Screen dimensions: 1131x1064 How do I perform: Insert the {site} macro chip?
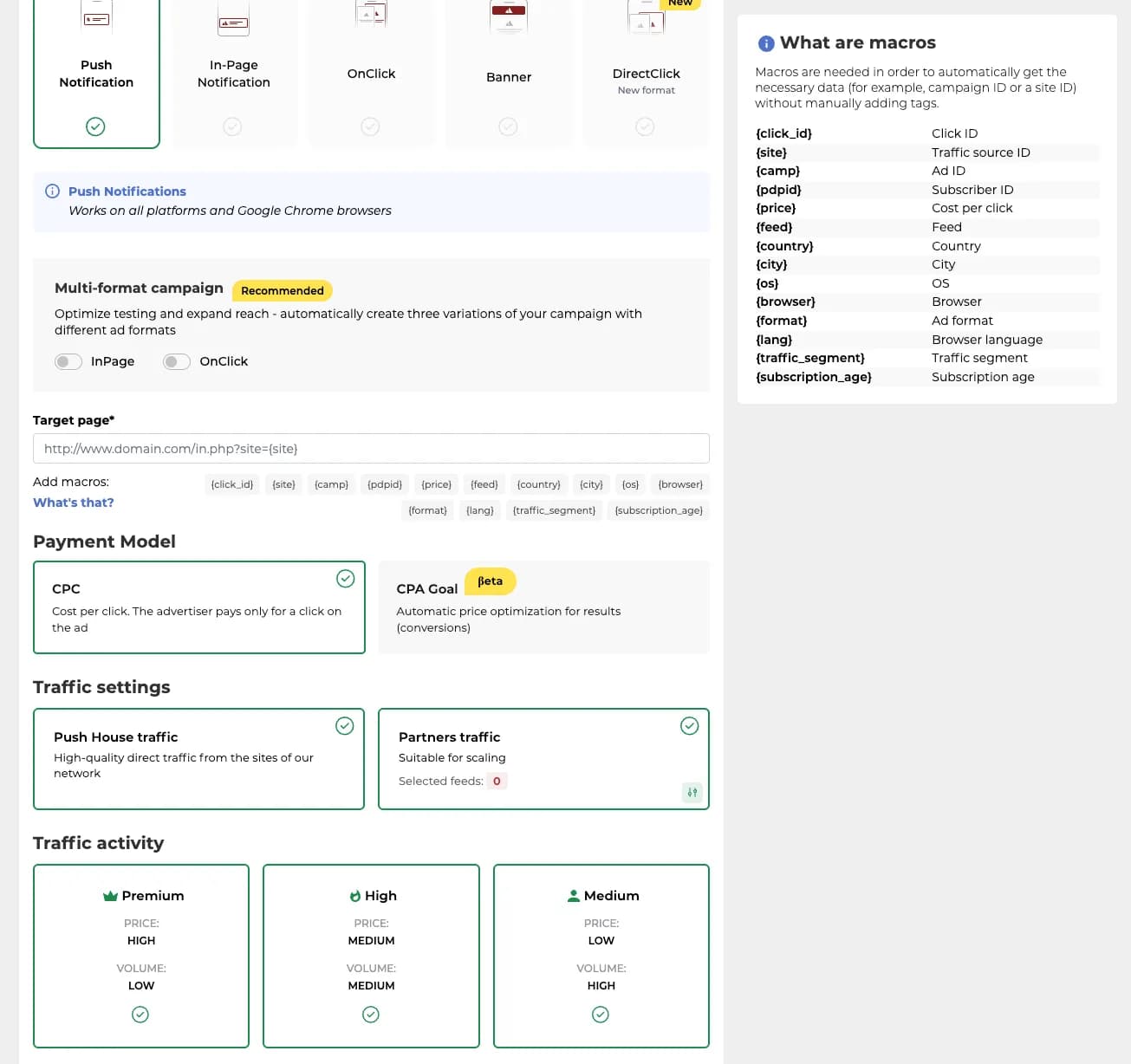coord(283,484)
